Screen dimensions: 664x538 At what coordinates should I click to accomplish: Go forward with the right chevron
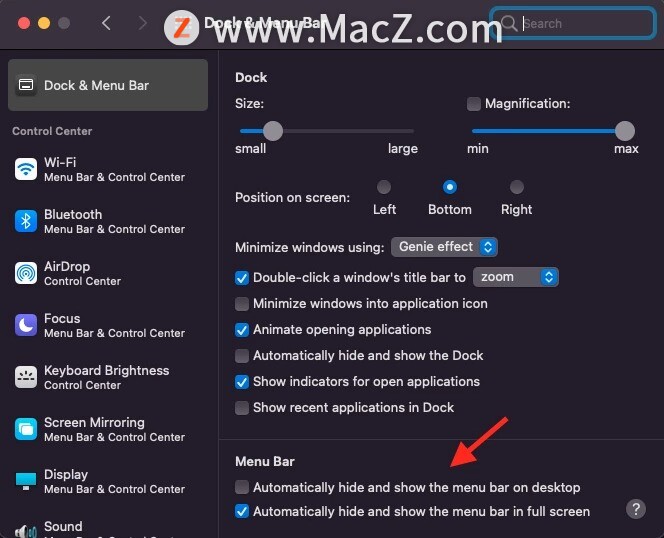pyautogui.click(x=143, y=23)
